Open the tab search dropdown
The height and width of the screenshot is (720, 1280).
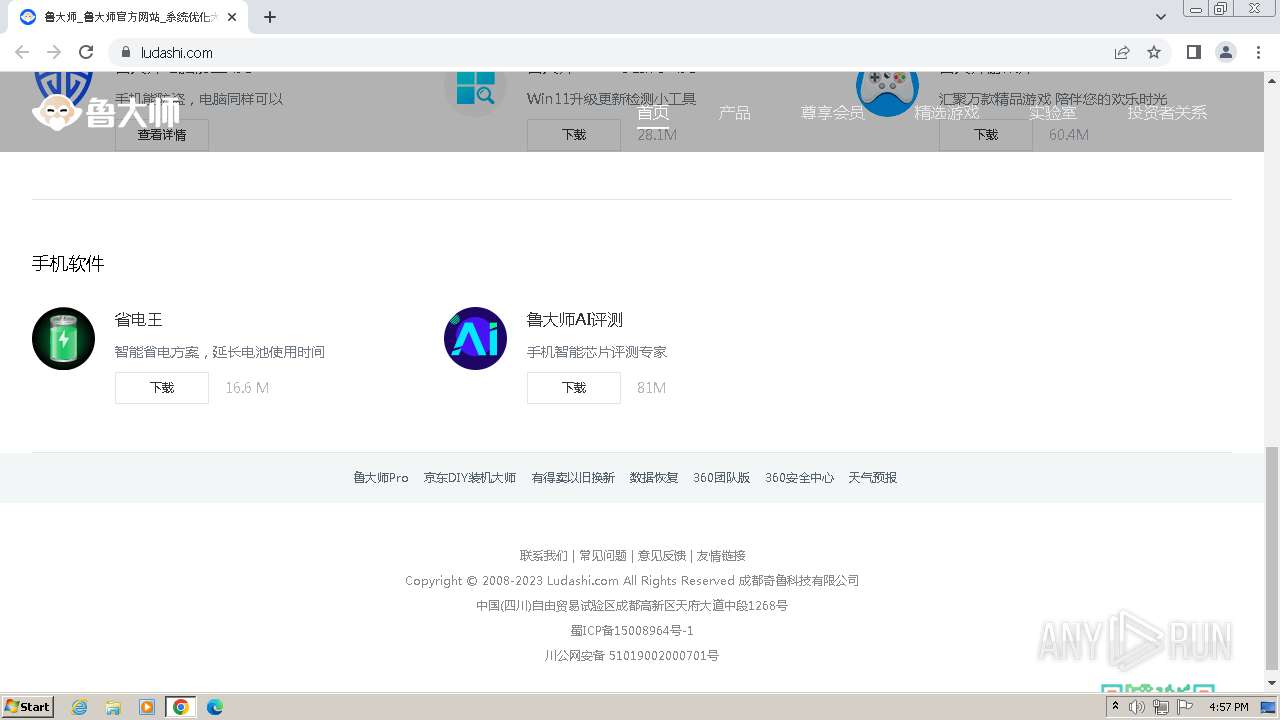1160,17
